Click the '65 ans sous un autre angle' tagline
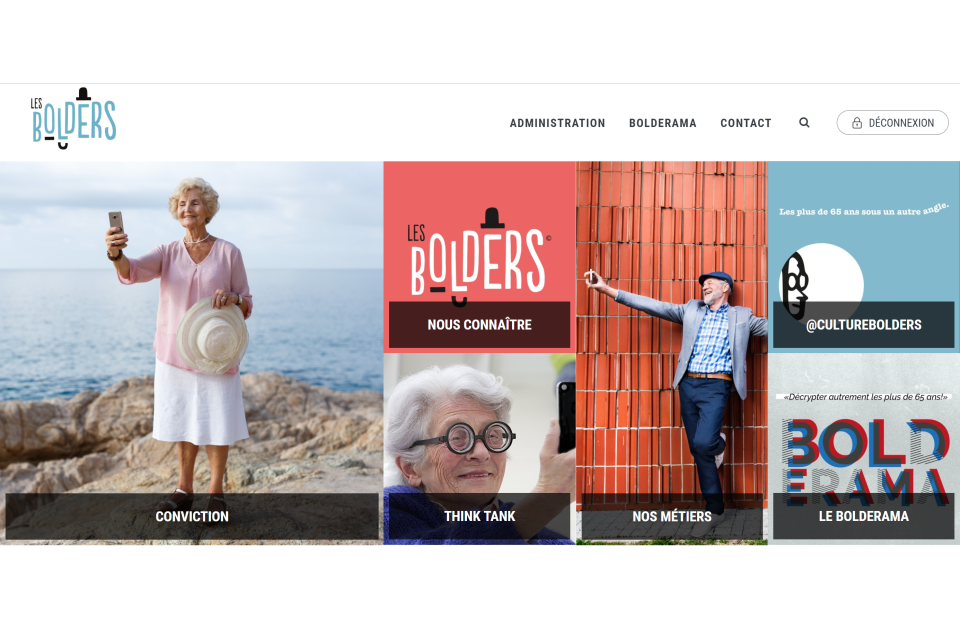The height and width of the screenshot is (629, 960). click(864, 210)
